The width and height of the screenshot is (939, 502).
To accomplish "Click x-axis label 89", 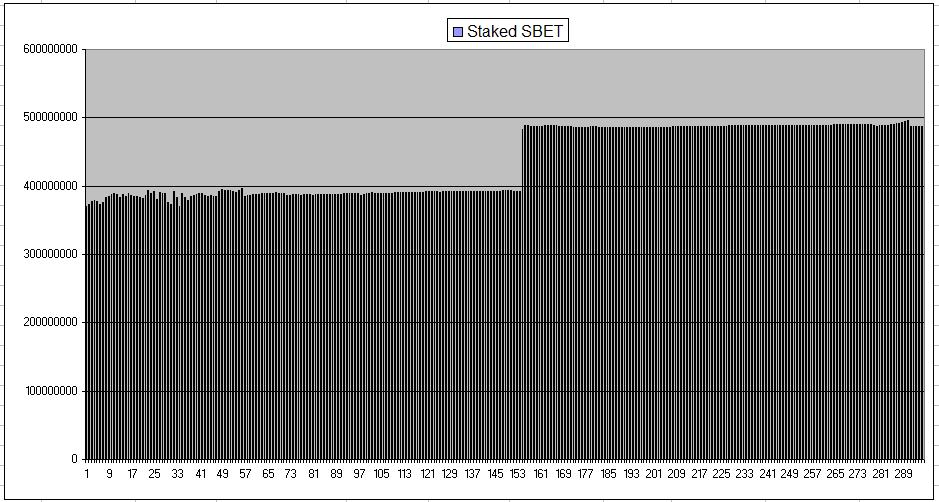I will tap(336, 474).
